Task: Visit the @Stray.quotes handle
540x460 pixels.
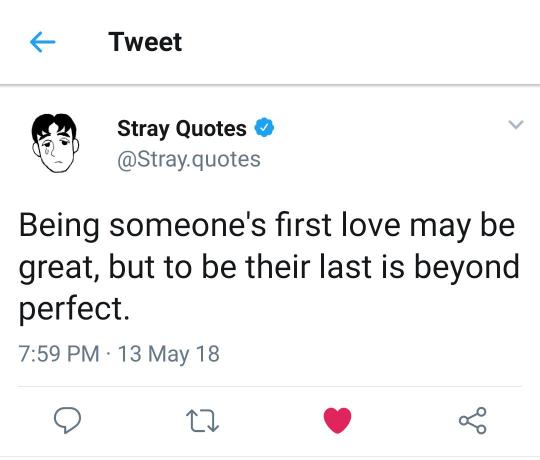Action: tap(189, 160)
